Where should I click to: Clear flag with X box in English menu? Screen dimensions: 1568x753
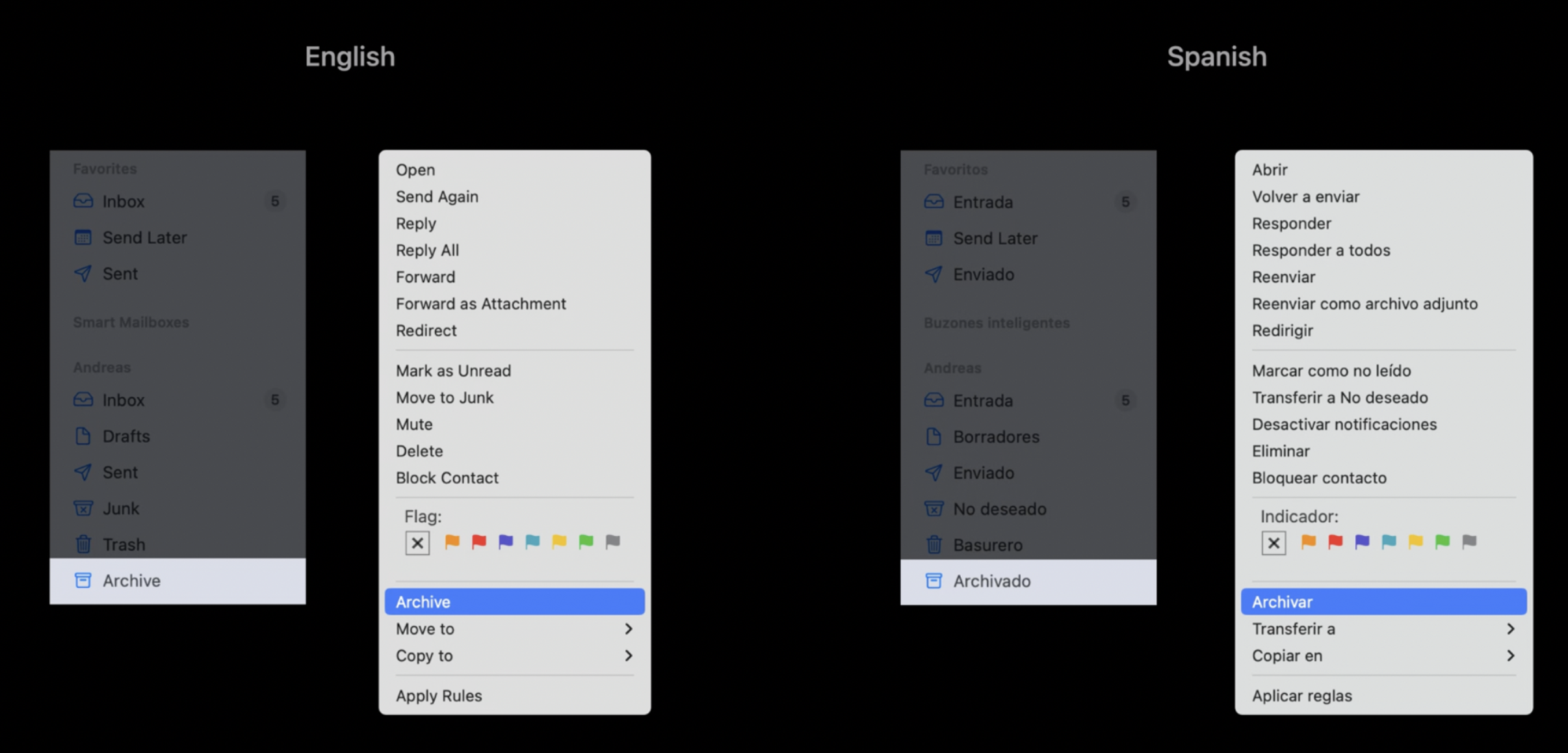417,542
